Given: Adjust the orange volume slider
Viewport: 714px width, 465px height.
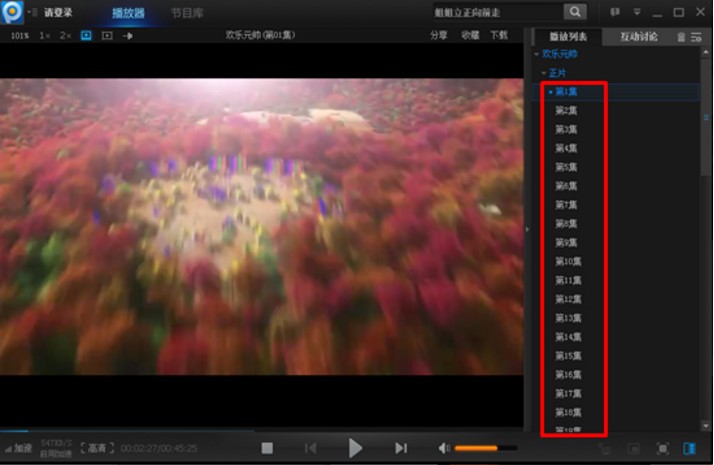Looking at the screenshot, I should [485, 448].
